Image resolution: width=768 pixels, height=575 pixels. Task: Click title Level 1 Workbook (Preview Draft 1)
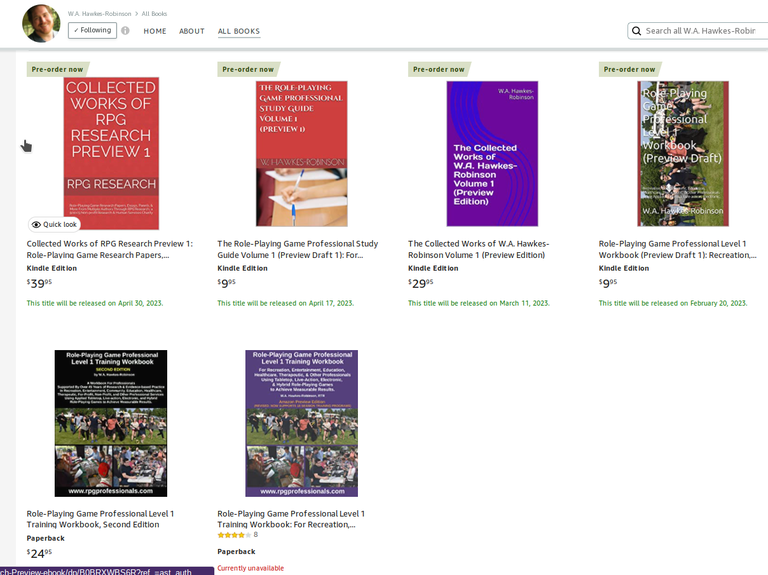(x=677, y=249)
